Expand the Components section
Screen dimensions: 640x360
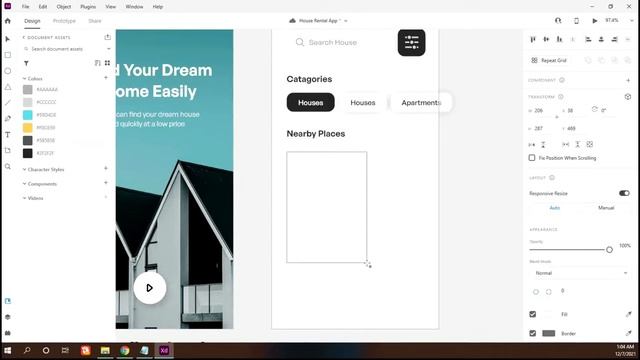click(24, 184)
